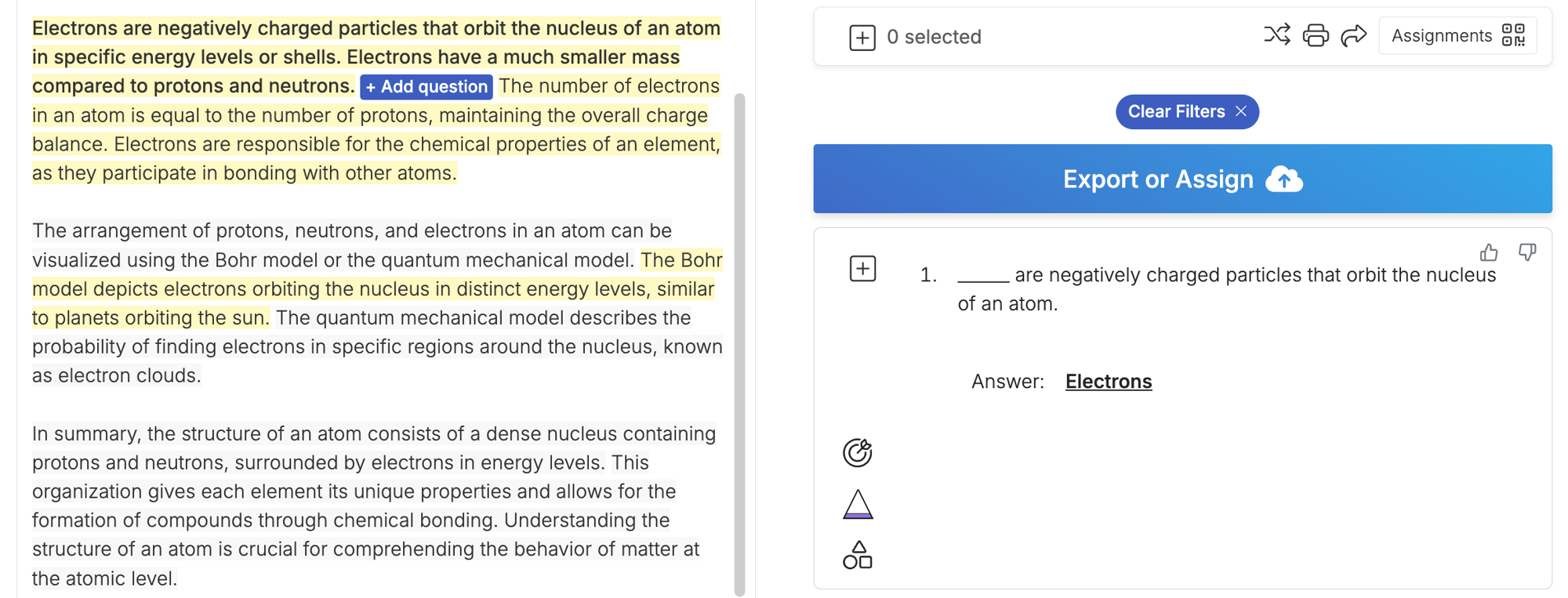Click the triangle icon under question 1
This screenshot has width=1568, height=598.
858,505
